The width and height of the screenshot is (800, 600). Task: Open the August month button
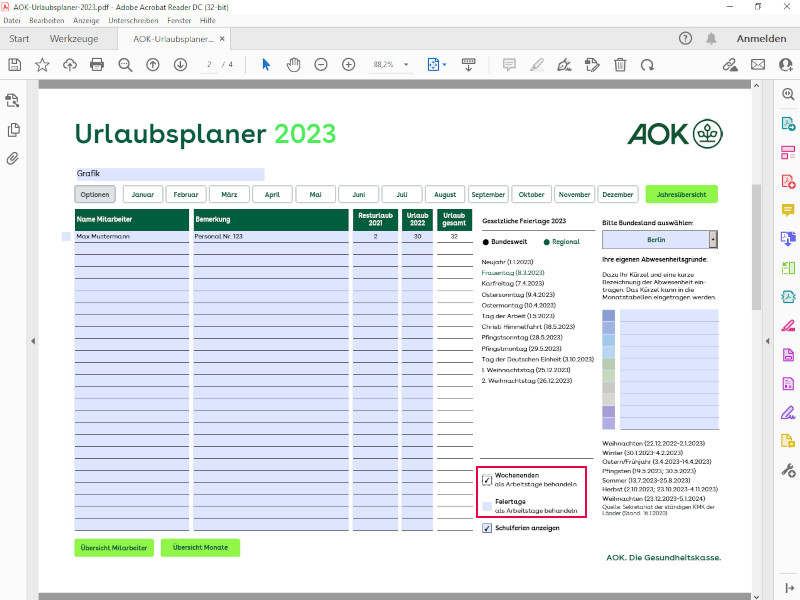[445, 194]
